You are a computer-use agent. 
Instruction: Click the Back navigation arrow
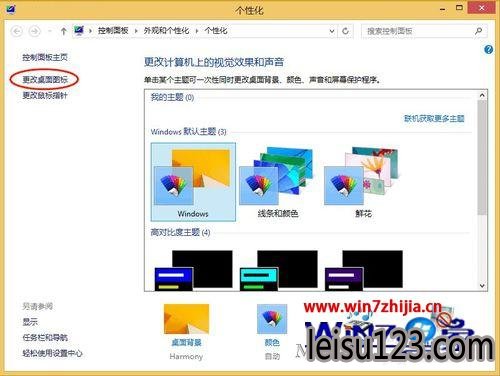pyautogui.click(x=17, y=31)
